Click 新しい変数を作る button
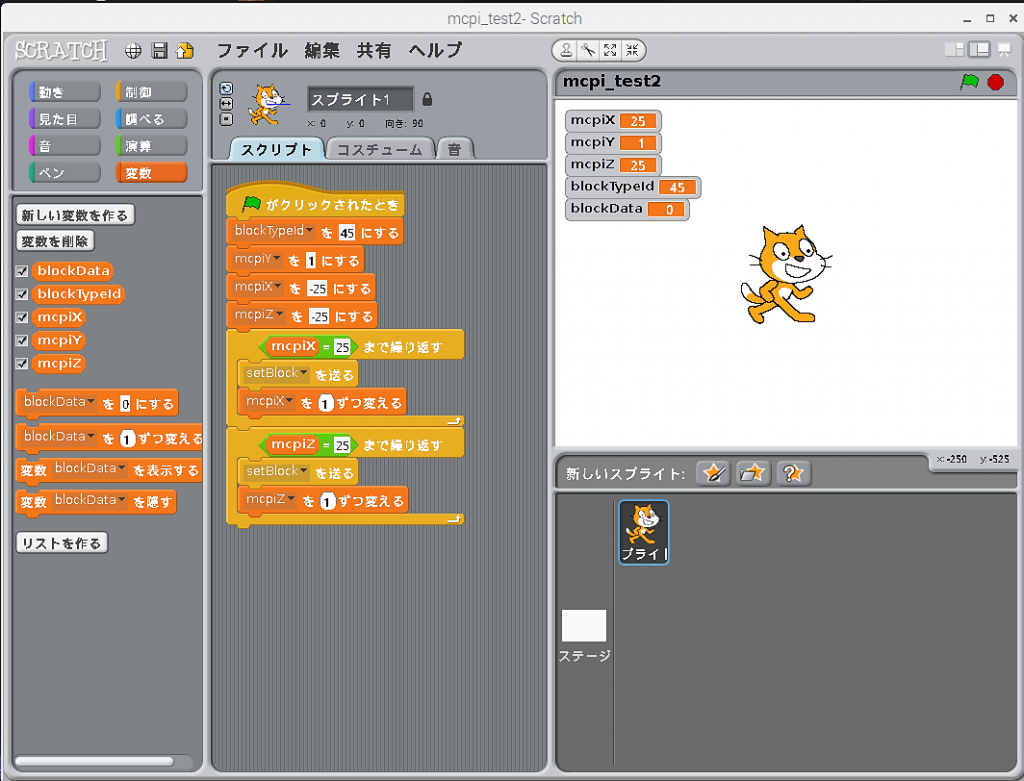The height and width of the screenshot is (781, 1024). (75, 215)
